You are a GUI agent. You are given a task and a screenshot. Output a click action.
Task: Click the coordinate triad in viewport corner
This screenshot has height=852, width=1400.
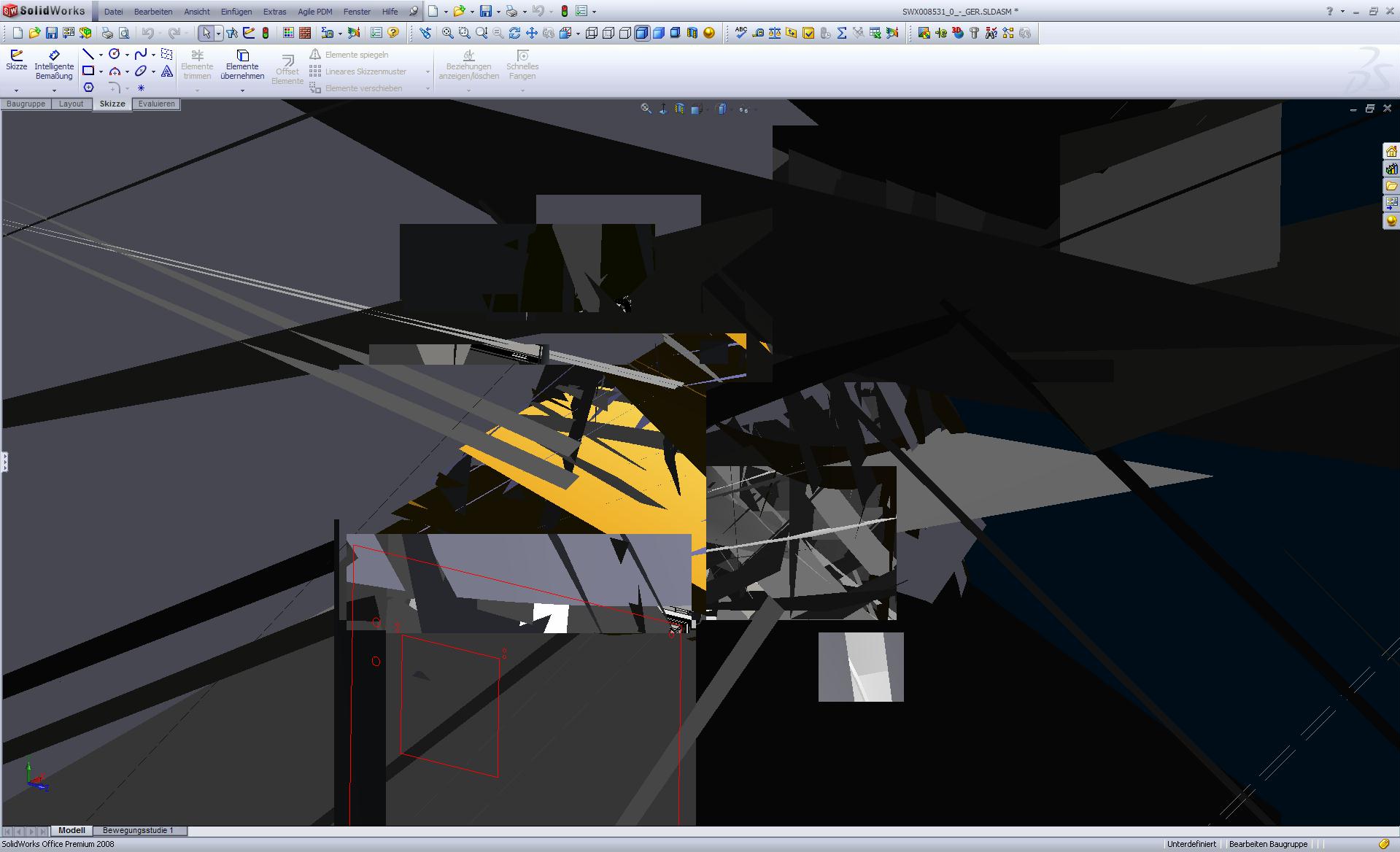click(x=36, y=777)
